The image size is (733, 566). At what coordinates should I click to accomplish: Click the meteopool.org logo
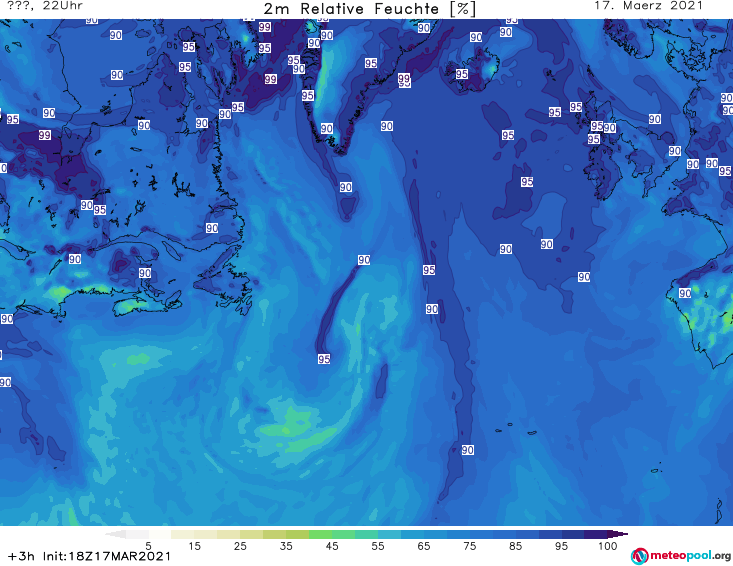tap(681, 556)
